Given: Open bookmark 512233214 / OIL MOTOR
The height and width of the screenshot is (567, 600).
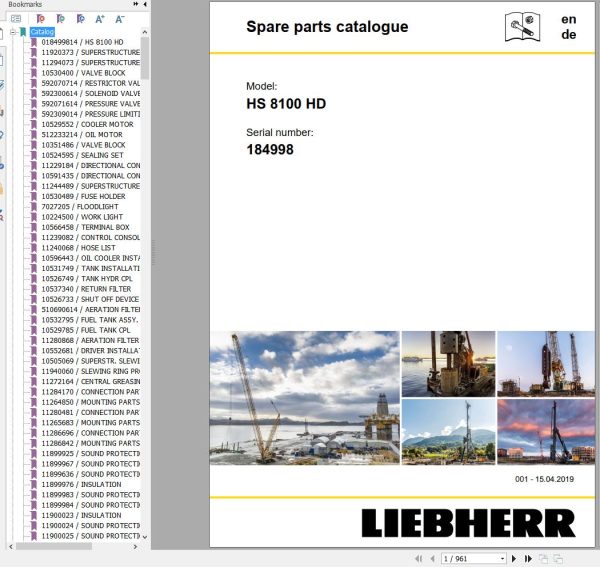Looking at the screenshot, I should (82, 135).
